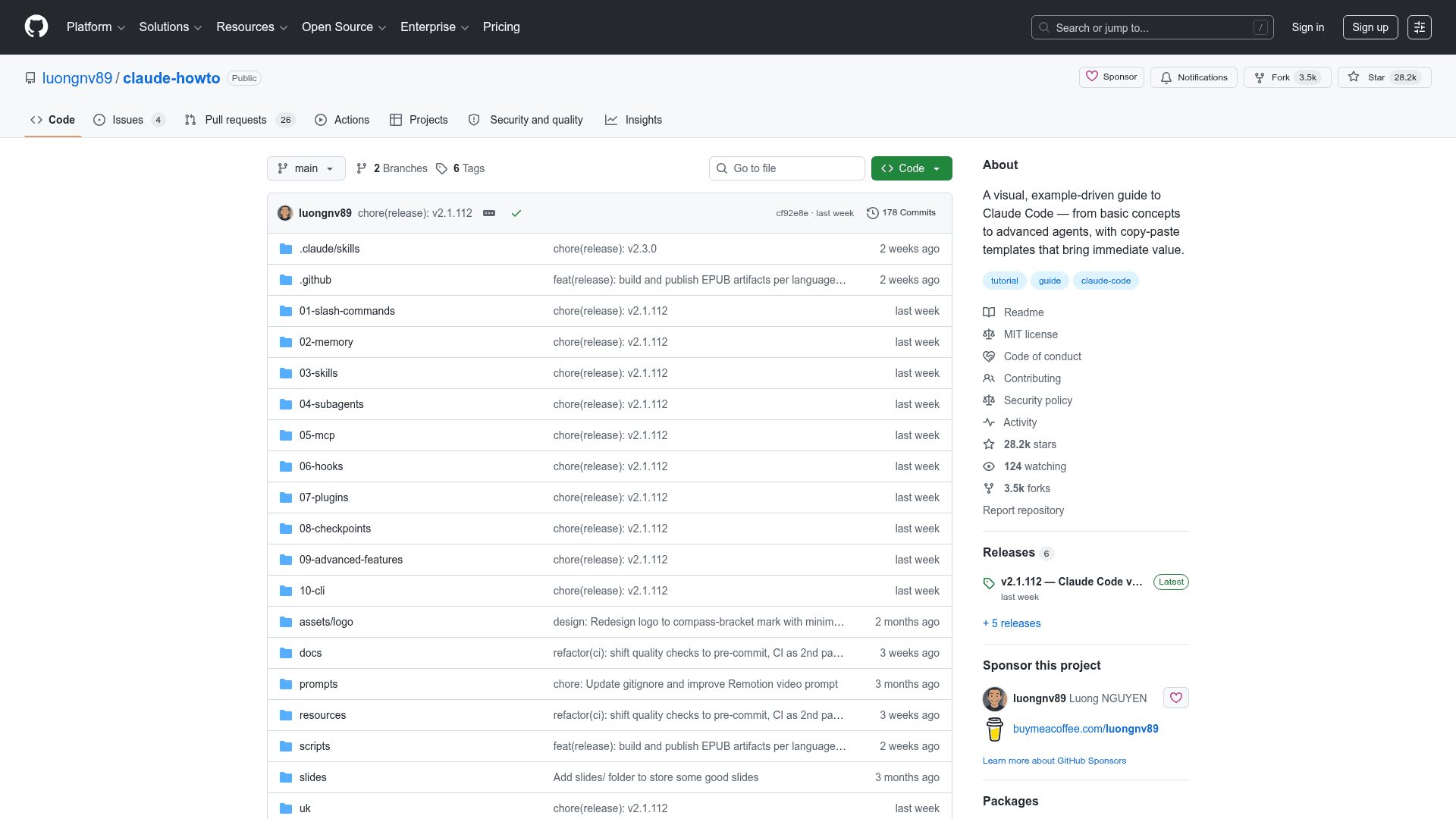Screen dimensions: 1456x819
Task: Open the main branch dropdown
Action: (x=306, y=168)
